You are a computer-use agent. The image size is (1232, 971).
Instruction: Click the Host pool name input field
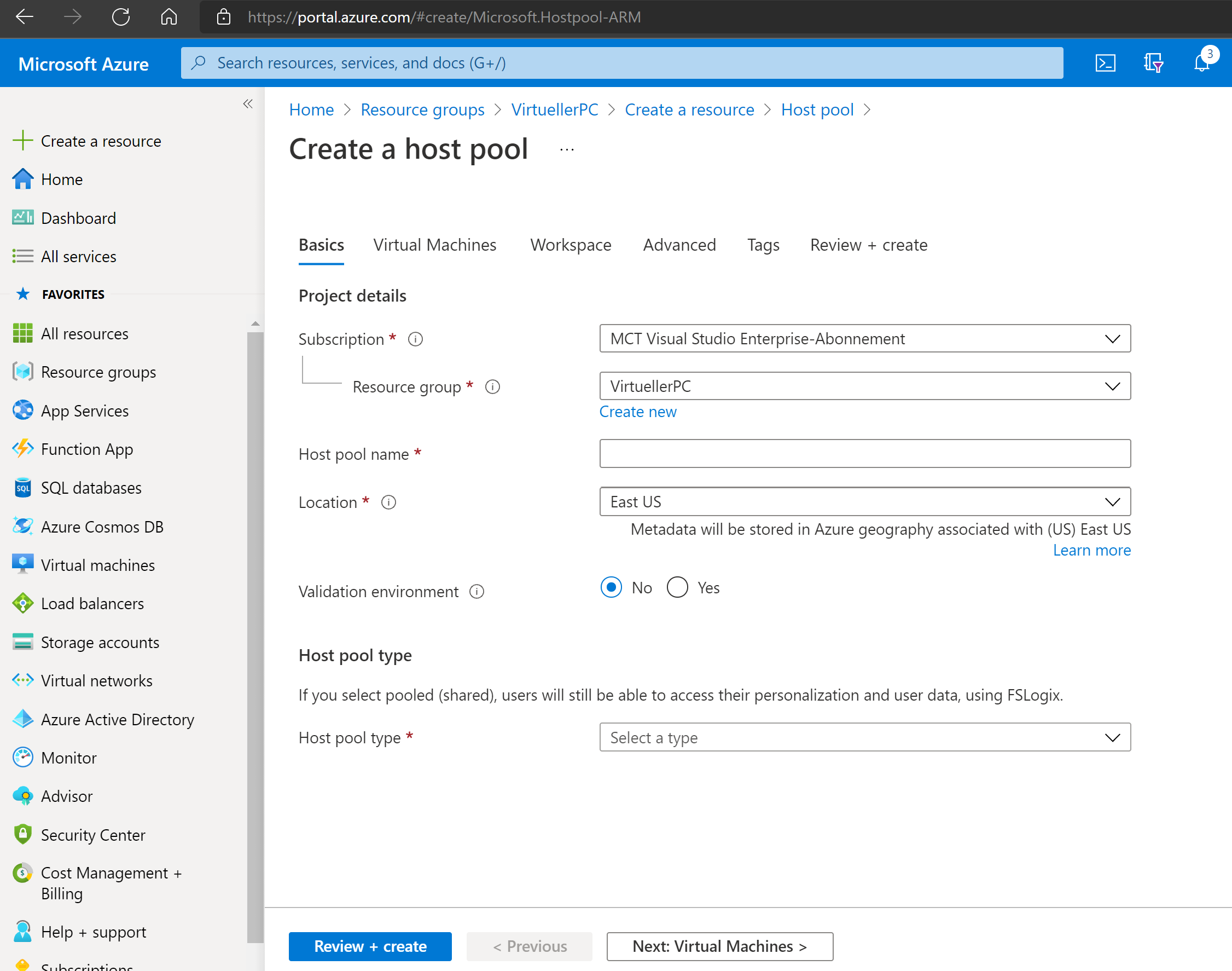pos(864,454)
